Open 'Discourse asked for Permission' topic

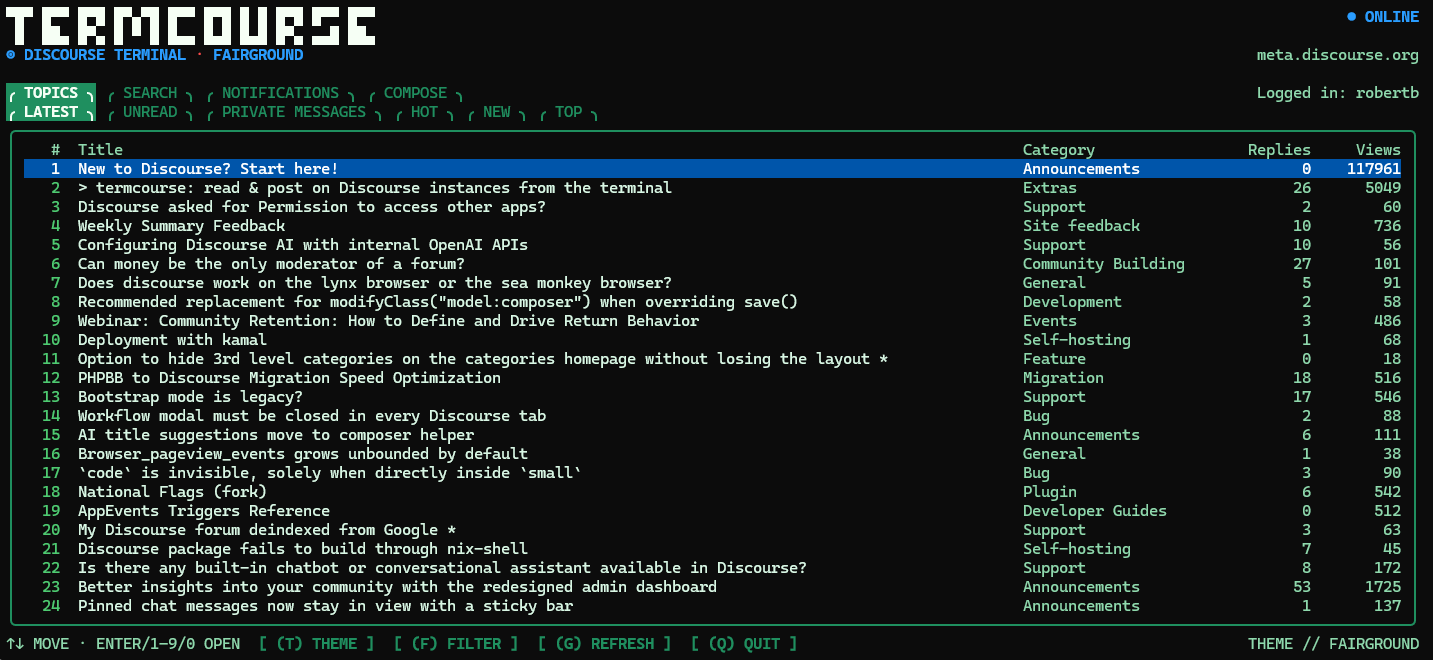712,207
